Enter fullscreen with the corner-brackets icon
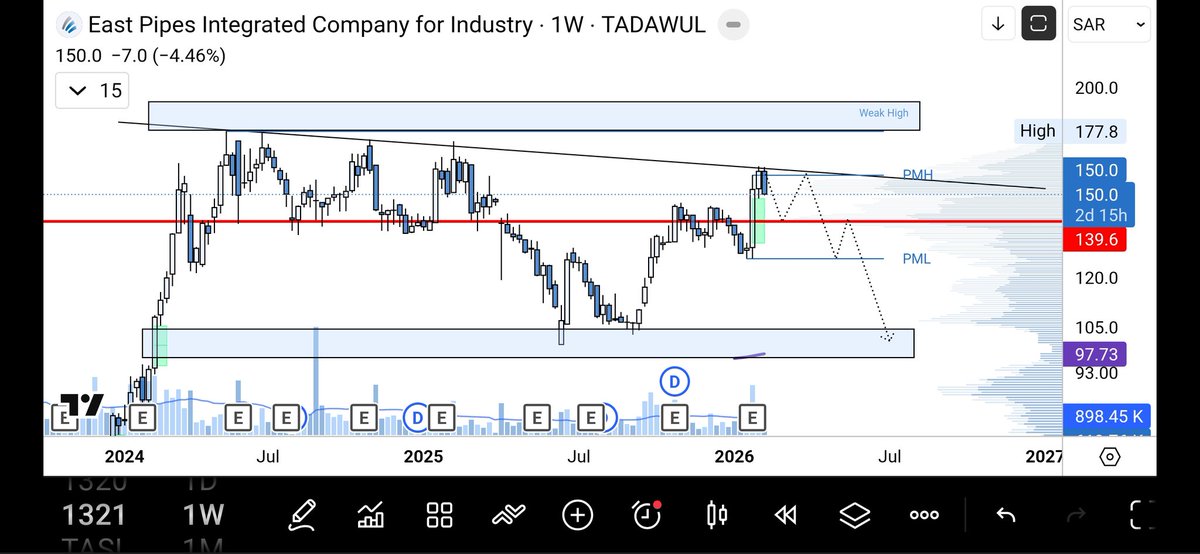The width and height of the screenshot is (1200, 554). [1142, 514]
